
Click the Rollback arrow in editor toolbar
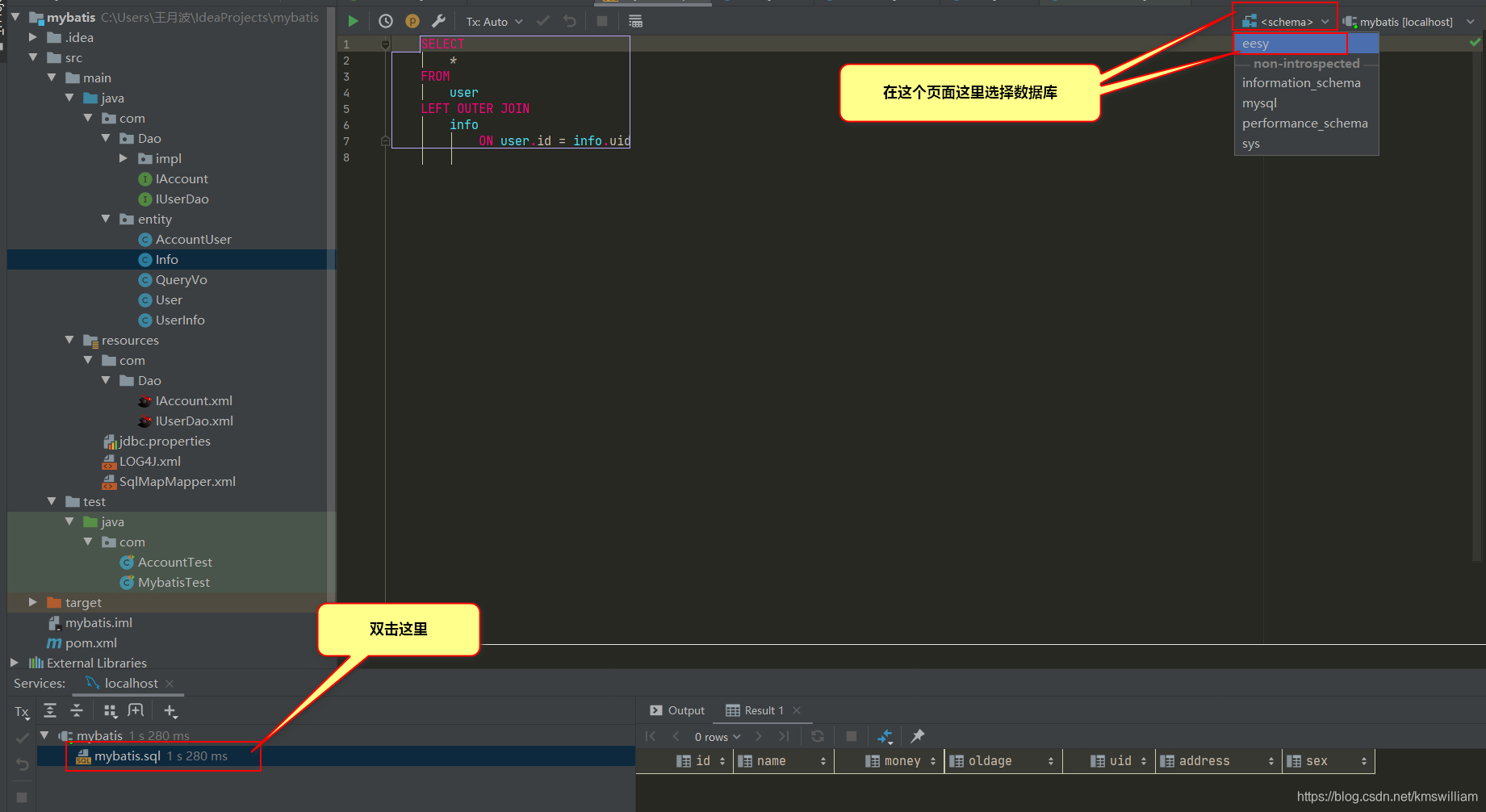(570, 22)
